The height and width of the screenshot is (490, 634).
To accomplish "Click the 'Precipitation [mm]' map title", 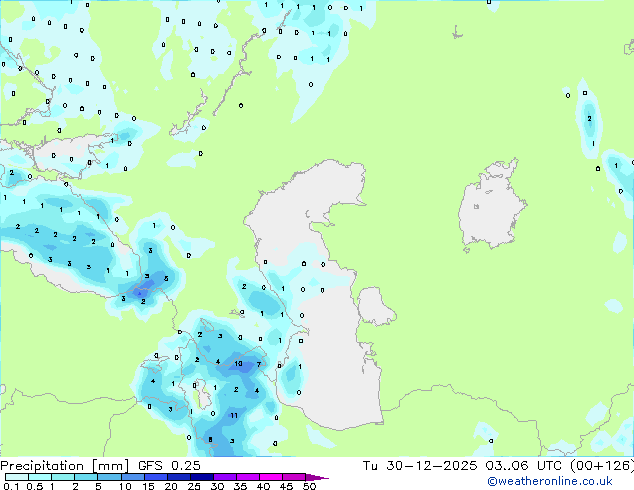I will point(65,466).
